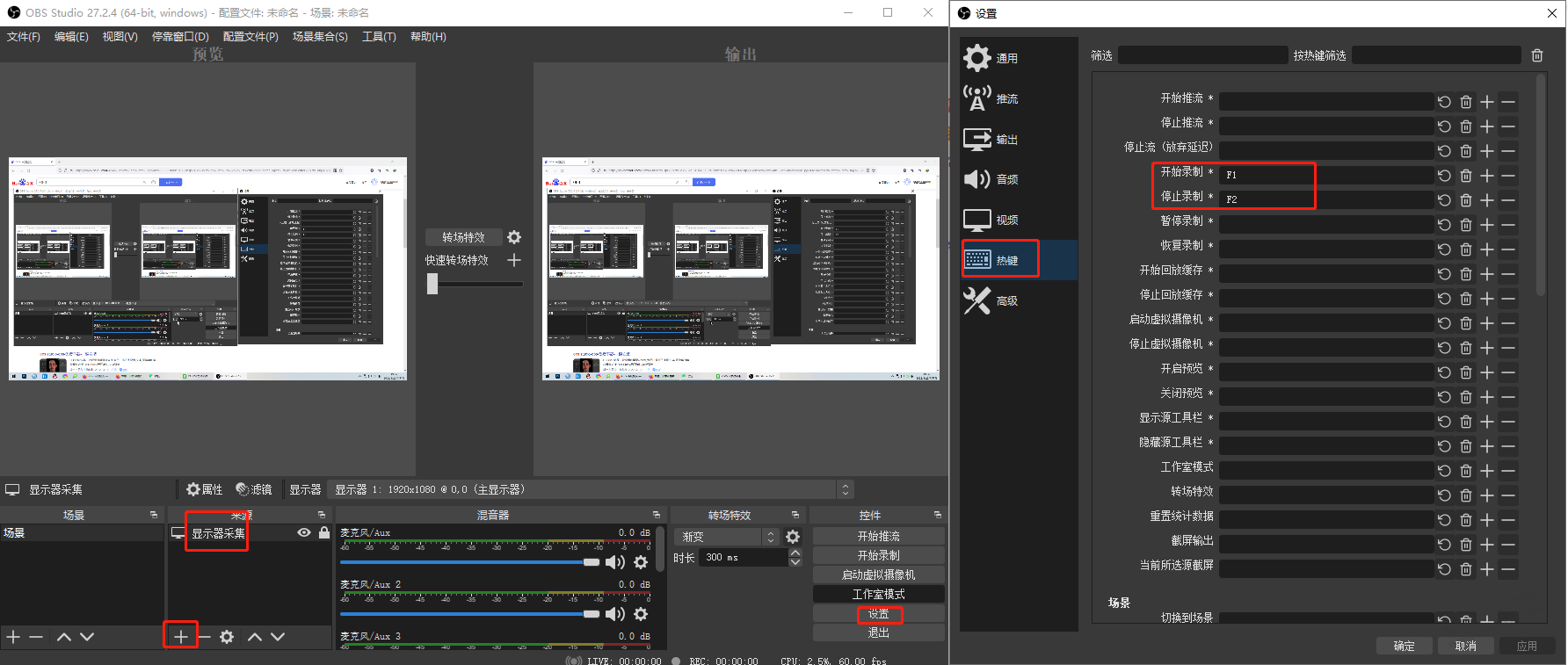1568x665 pixels.
Task: Open the 视图(V) menu
Action: [x=120, y=37]
